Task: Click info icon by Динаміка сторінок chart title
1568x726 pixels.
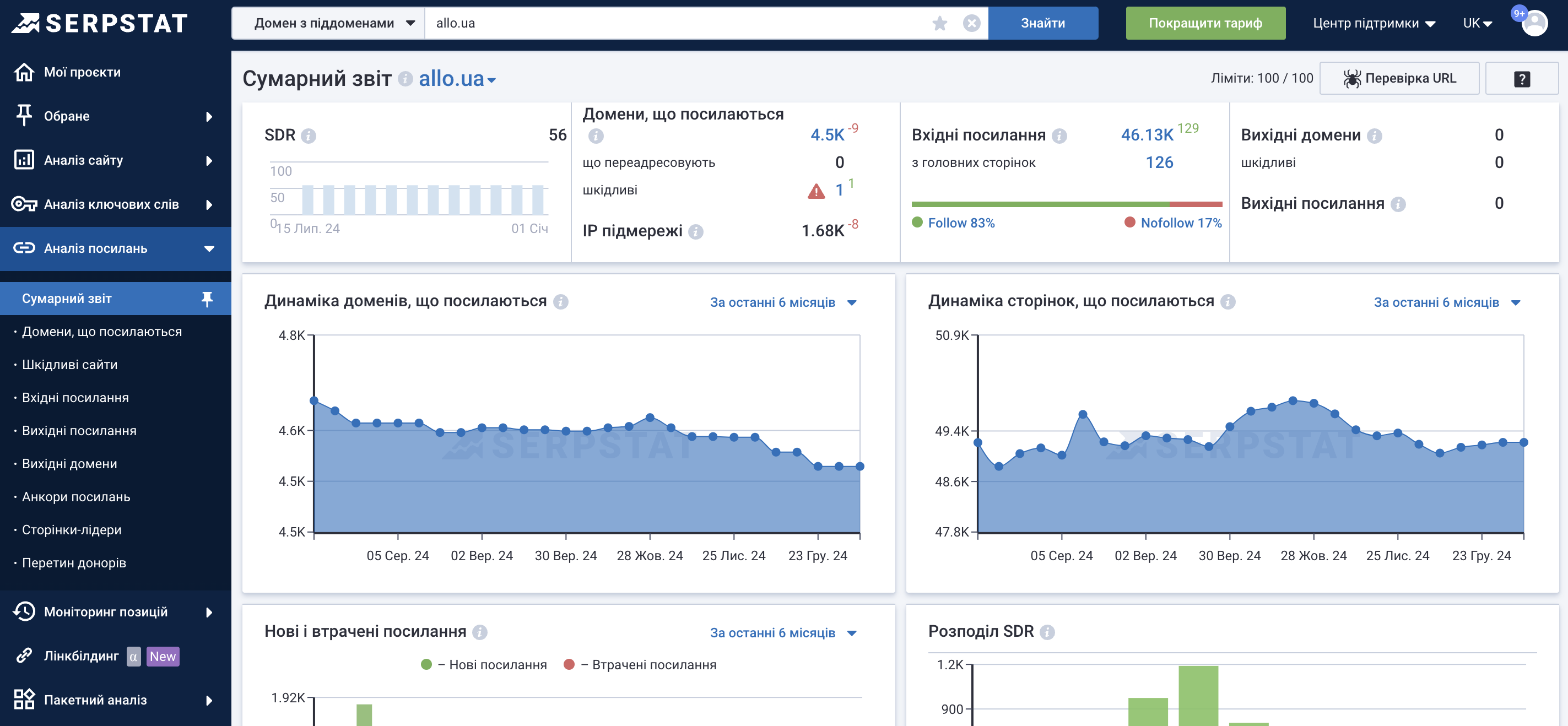Action: pyautogui.click(x=1228, y=301)
